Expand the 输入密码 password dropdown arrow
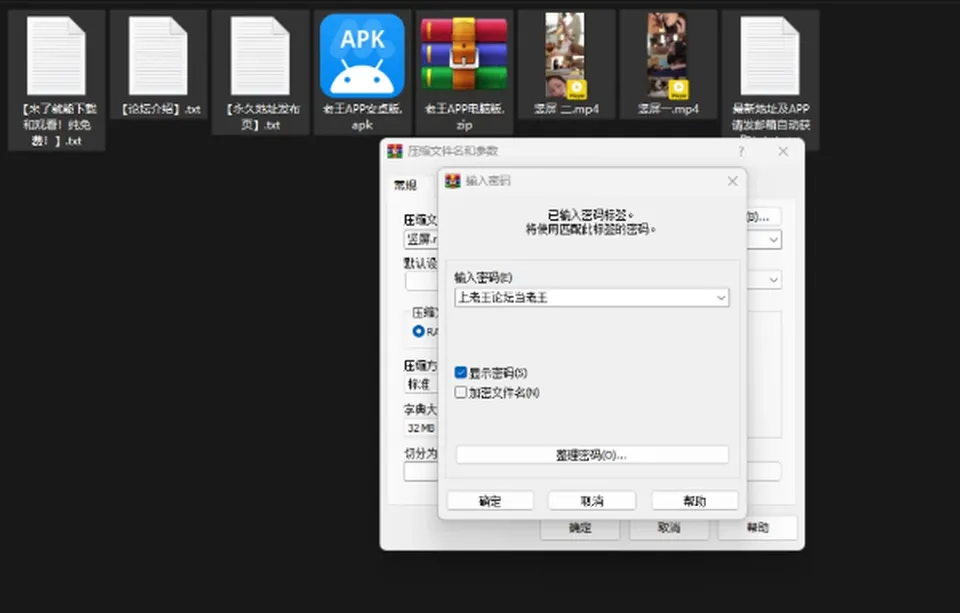Viewport: 960px width, 613px height. 721,298
